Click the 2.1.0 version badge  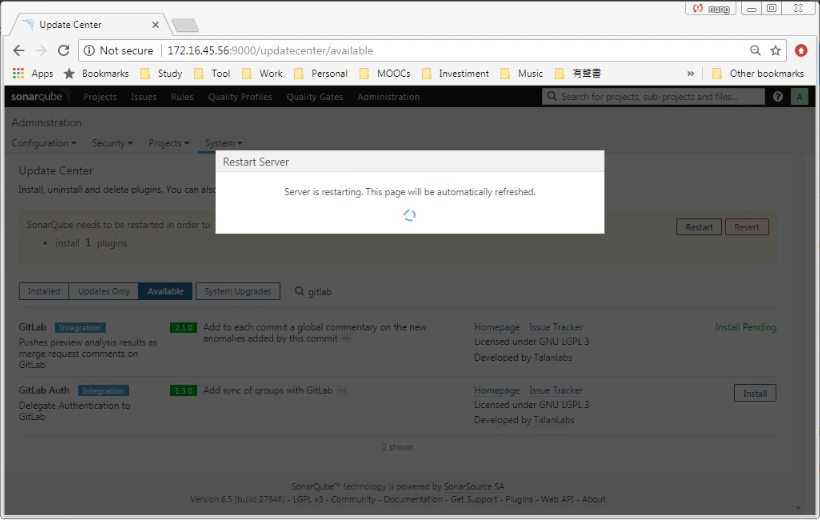pos(183,328)
